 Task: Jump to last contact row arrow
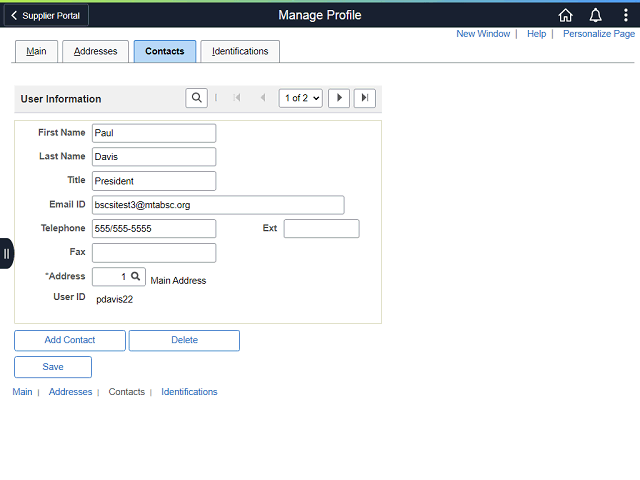tap(364, 98)
